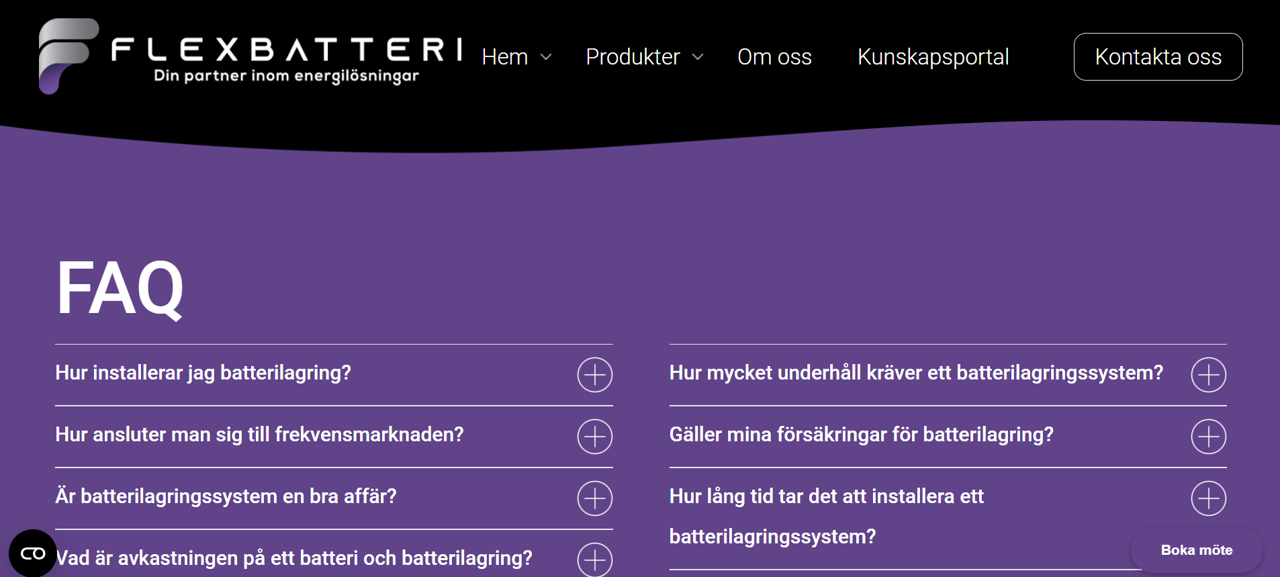Open the Produkter dropdown chevron
The height and width of the screenshot is (577, 1280).
click(x=698, y=58)
